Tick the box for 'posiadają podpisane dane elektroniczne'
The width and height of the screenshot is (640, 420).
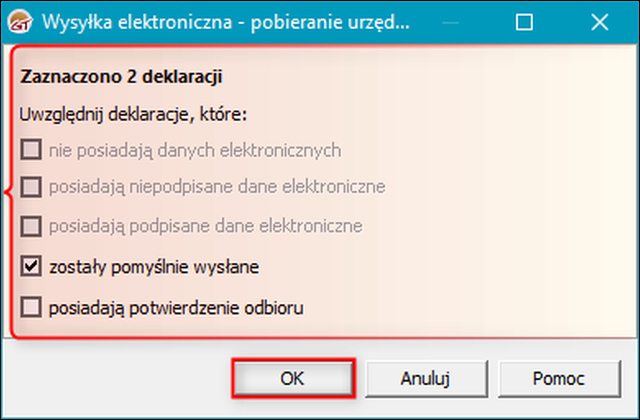pyautogui.click(x=31, y=226)
